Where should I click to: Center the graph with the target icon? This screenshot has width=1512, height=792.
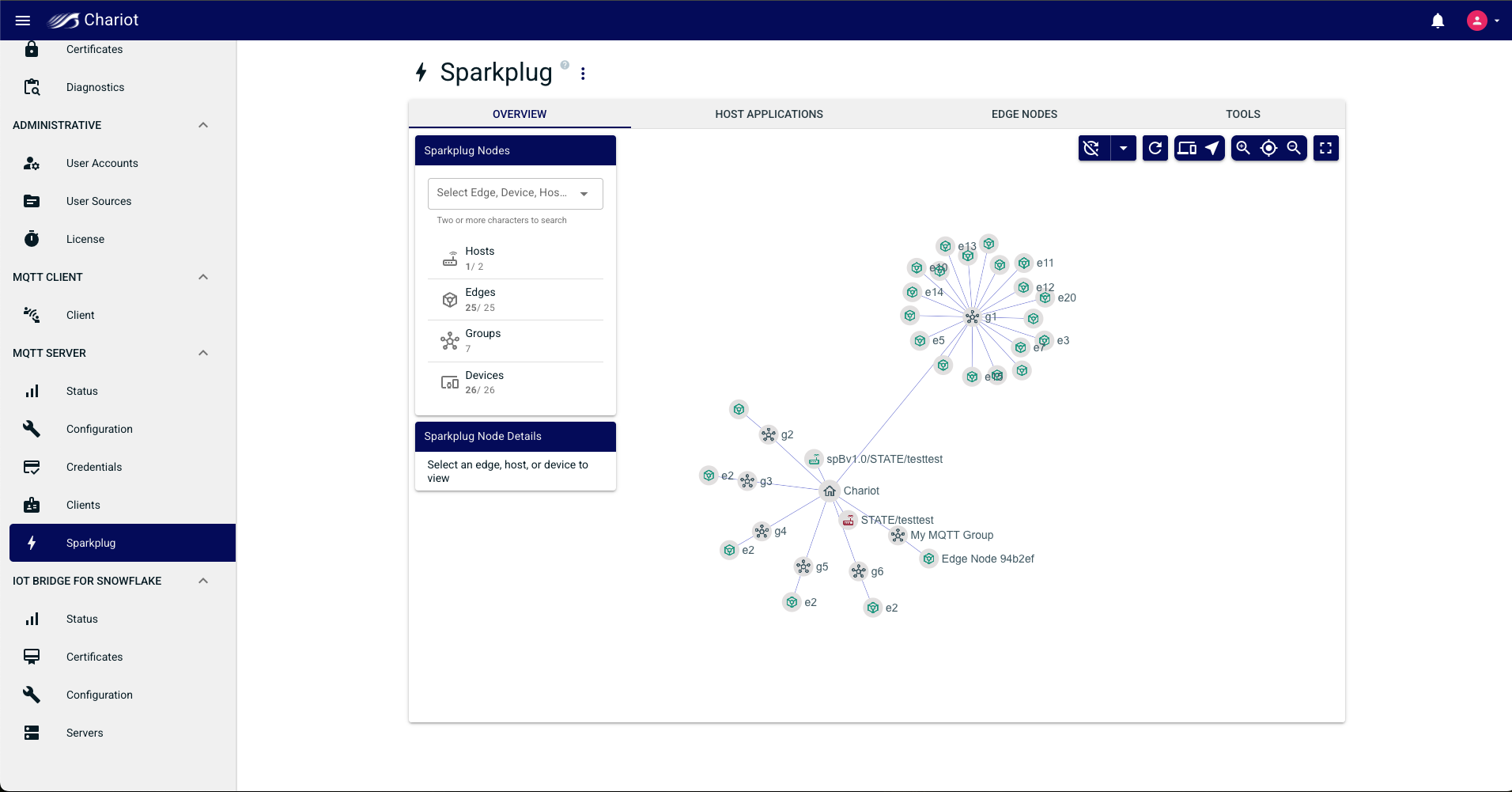[1268, 148]
